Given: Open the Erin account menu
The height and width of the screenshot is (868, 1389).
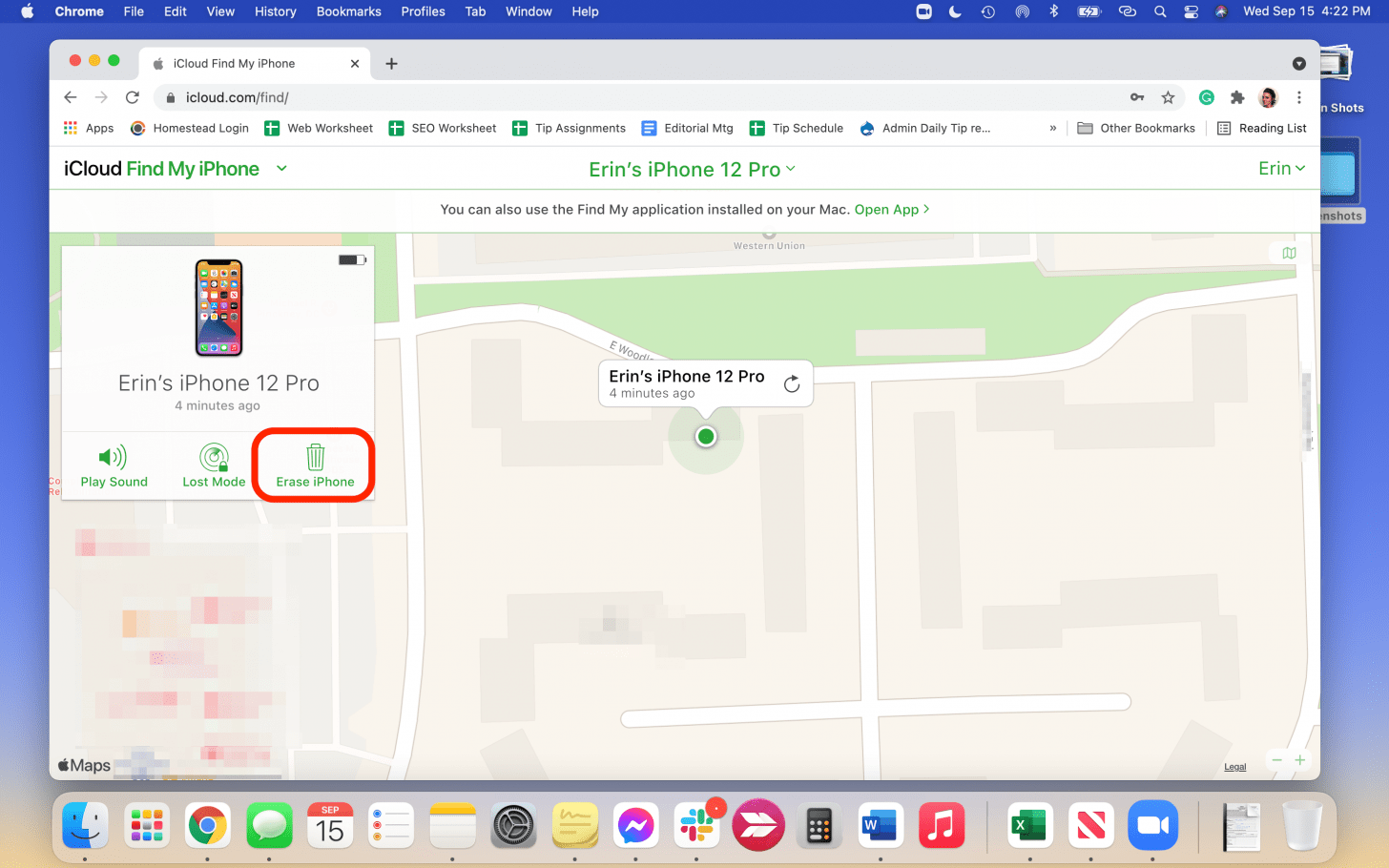Looking at the screenshot, I should [x=1281, y=169].
